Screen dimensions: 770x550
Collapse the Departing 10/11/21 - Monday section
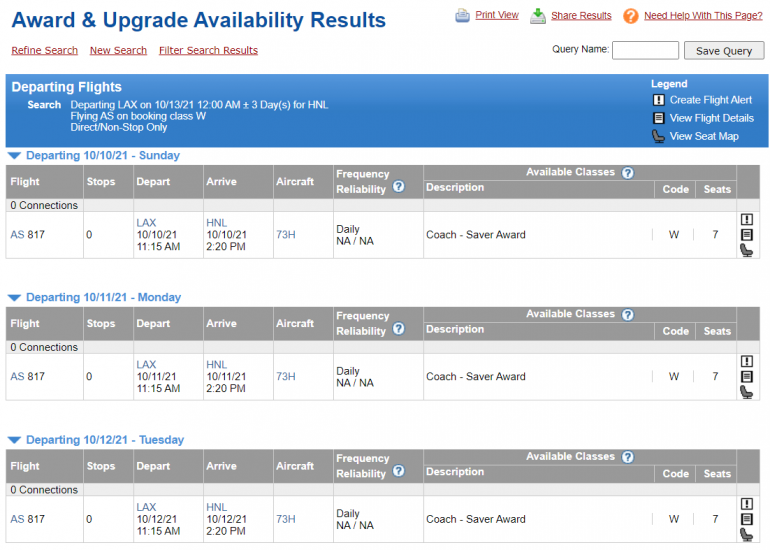pos(14,298)
